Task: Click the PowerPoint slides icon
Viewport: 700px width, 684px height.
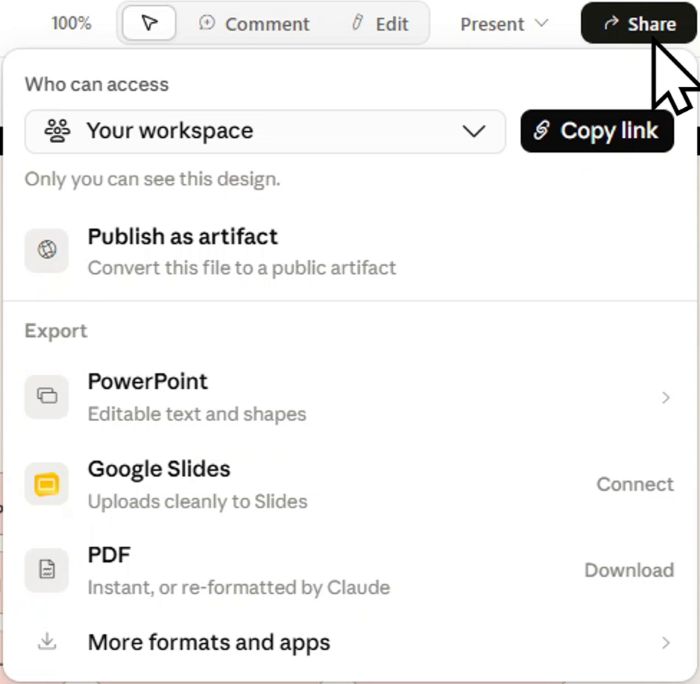Action: coord(47,396)
